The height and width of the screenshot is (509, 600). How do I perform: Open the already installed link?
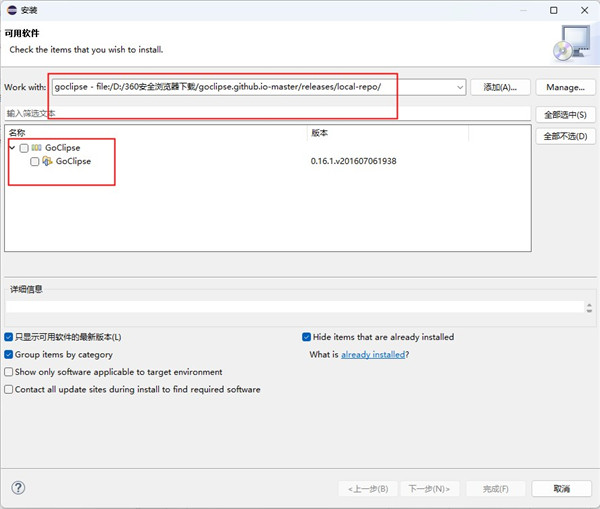373,354
